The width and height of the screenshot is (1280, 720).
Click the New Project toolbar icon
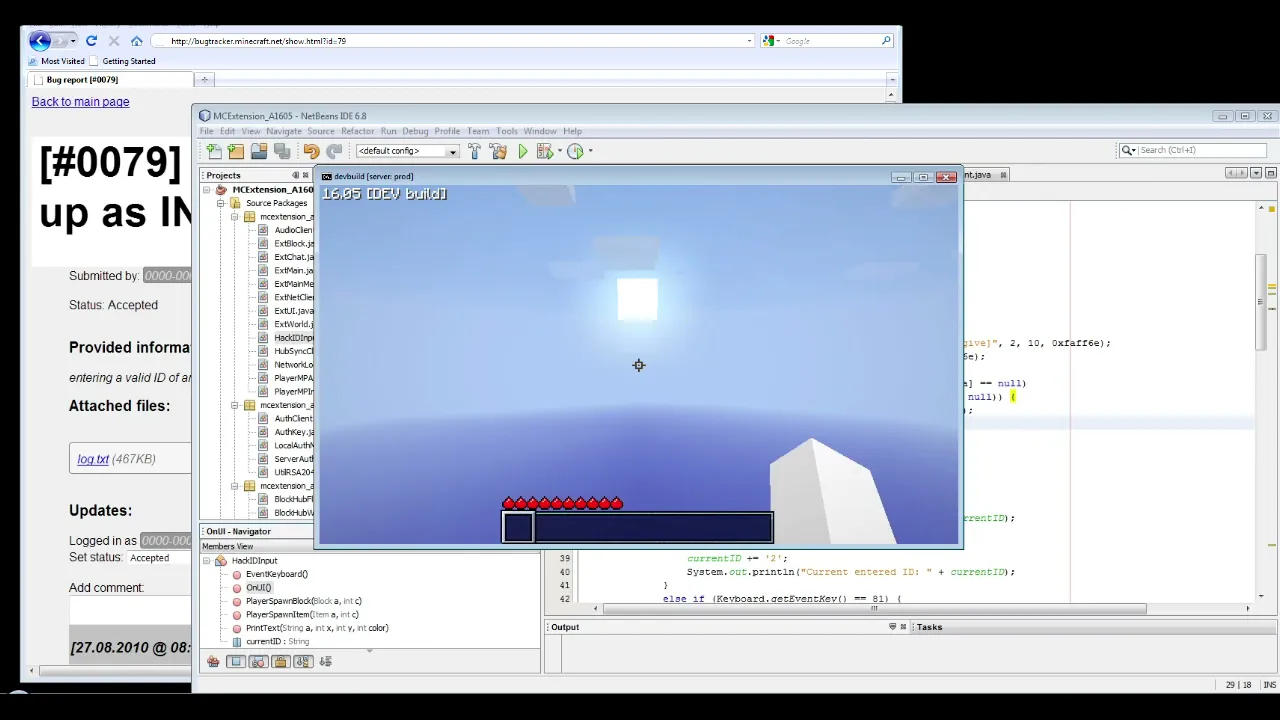coord(236,151)
